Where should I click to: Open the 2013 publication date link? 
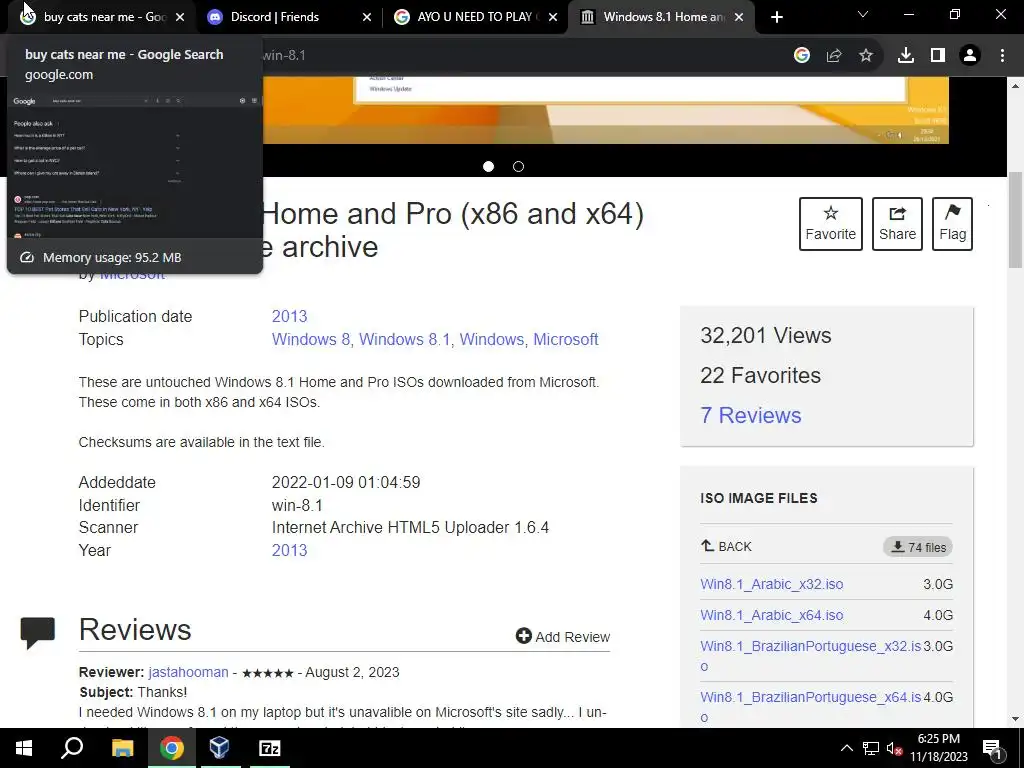[x=289, y=316]
